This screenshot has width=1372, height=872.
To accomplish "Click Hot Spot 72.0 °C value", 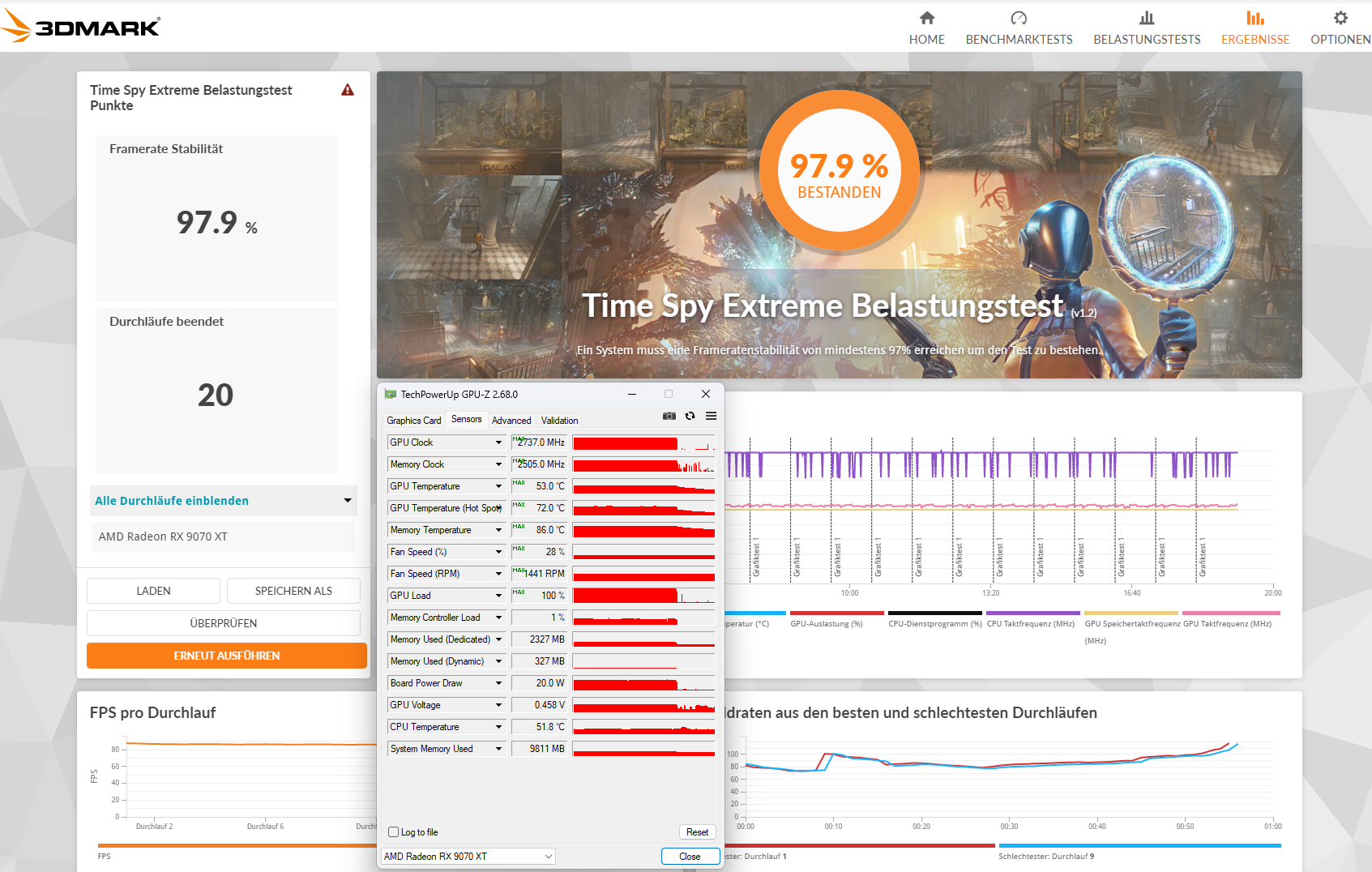I will [x=540, y=508].
